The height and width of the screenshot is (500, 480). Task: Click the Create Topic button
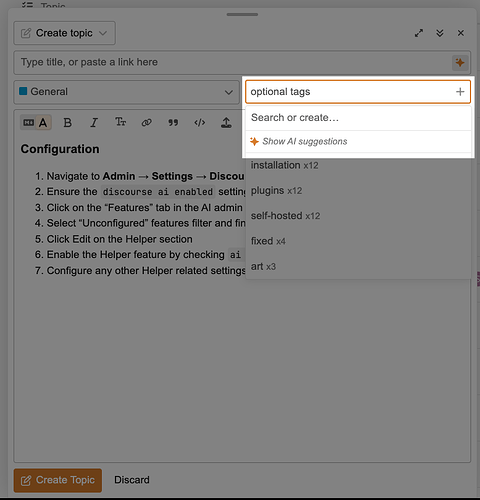click(x=58, y=480)
